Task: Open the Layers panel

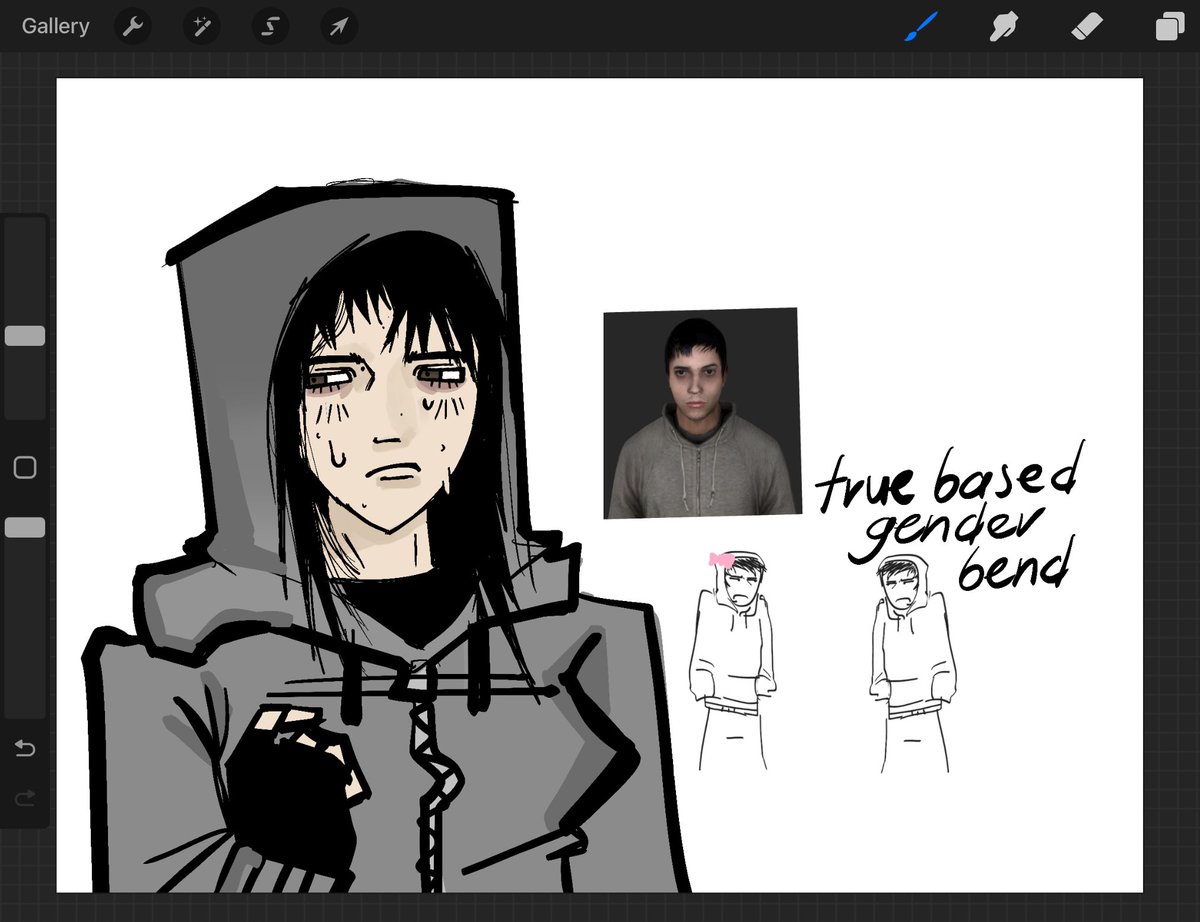Action: pyautogui.click(x=1169, y=26)
